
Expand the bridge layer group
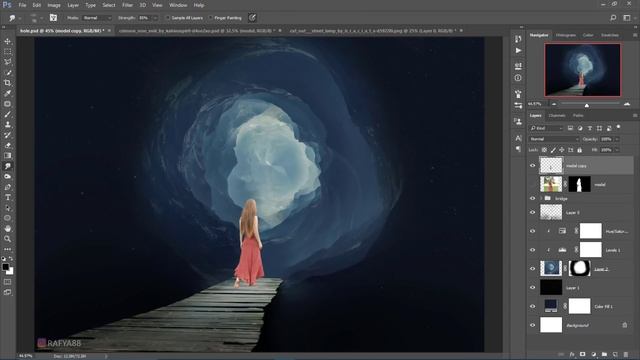pos(541,198)
